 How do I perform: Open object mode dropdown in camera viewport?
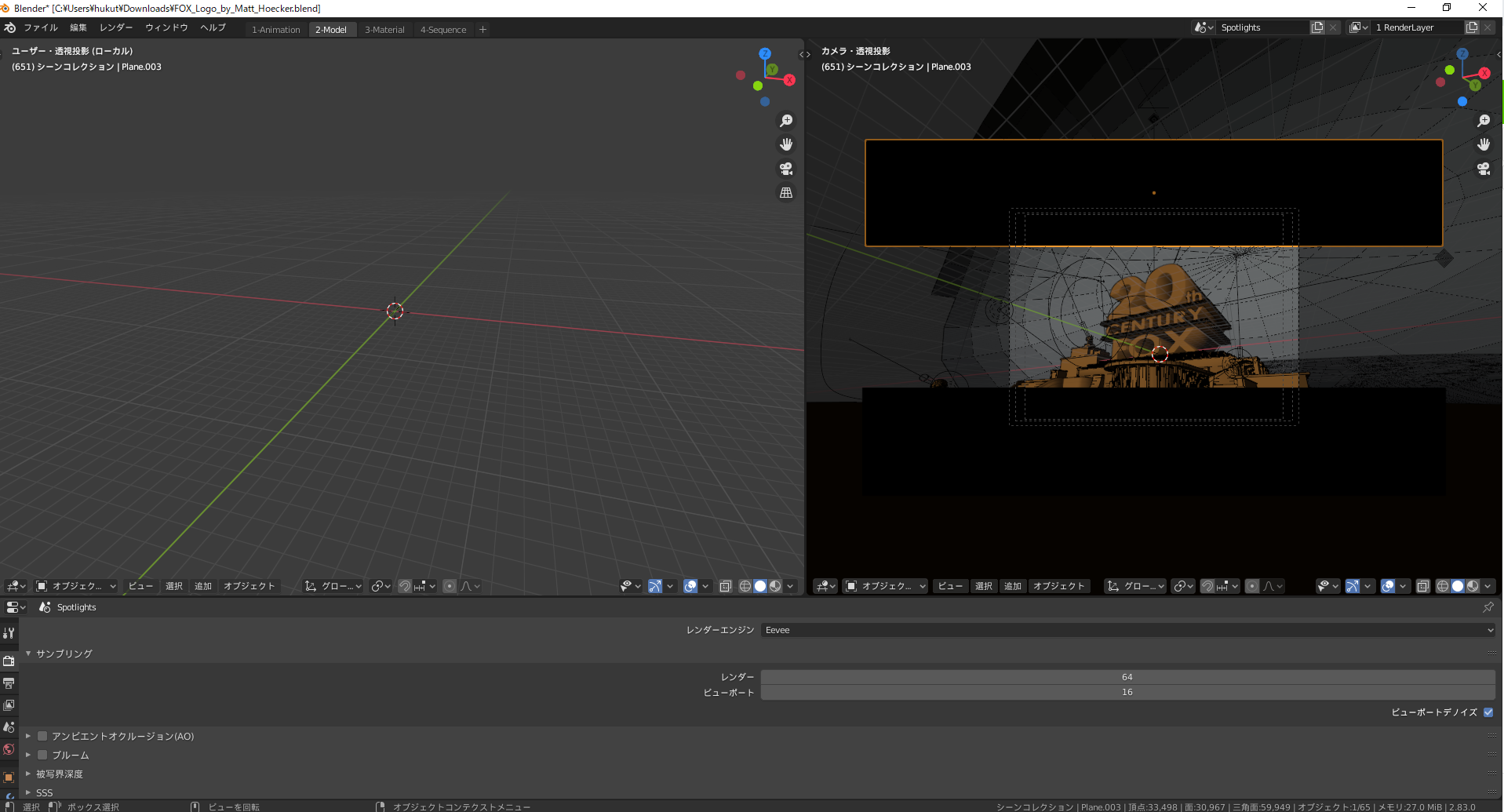pyautogui.click(x=885, y=586)
